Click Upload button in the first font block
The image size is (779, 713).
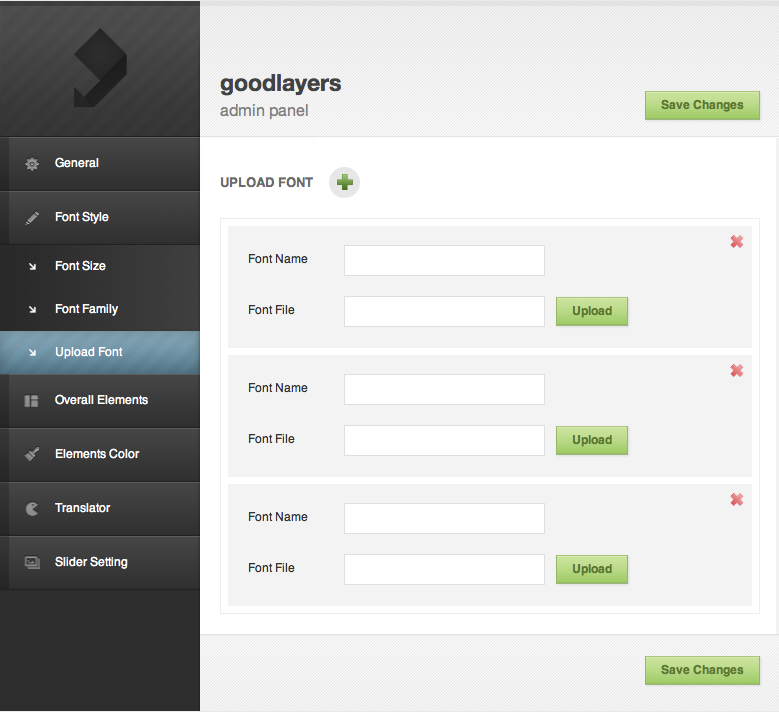591,311
